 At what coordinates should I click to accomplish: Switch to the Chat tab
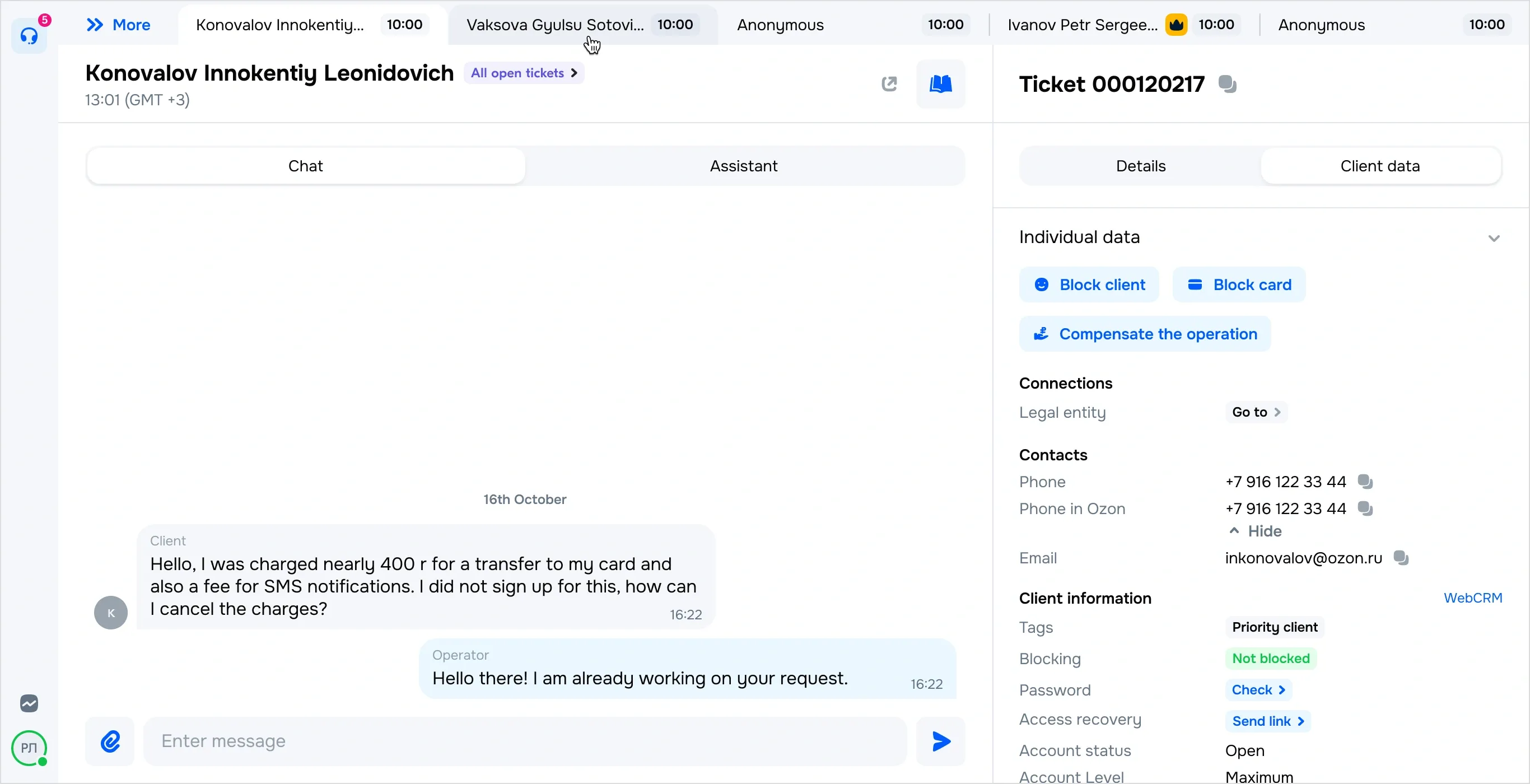coord(305,166)
